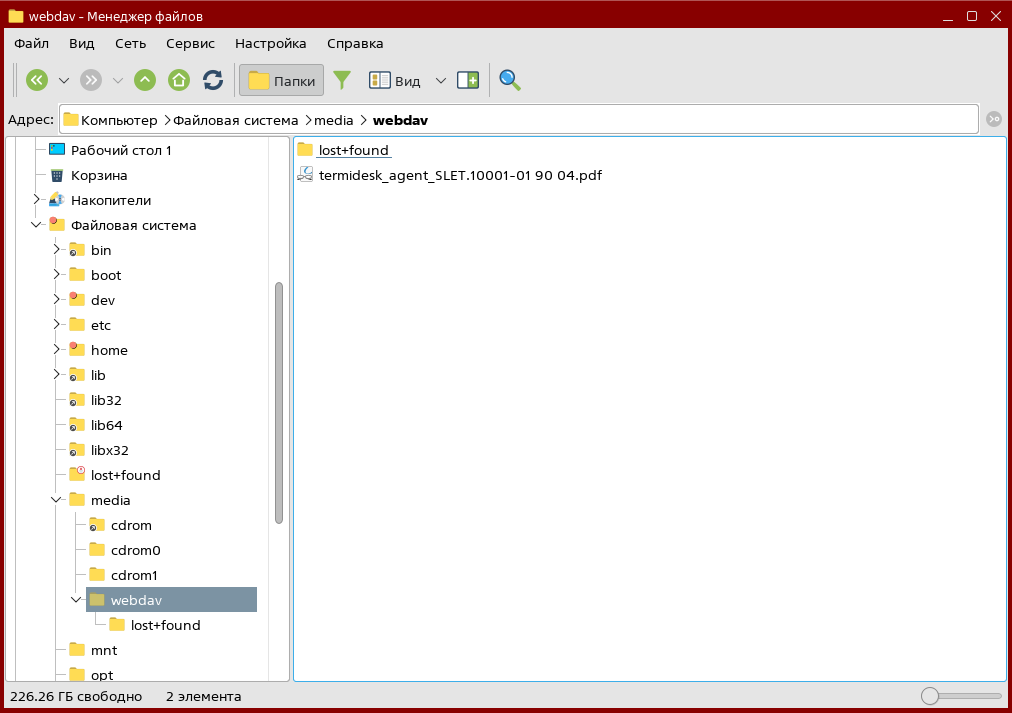1012x713 pixels.
Task: Refresh the folder with the reload icon
Action: (x=213, y=80)
